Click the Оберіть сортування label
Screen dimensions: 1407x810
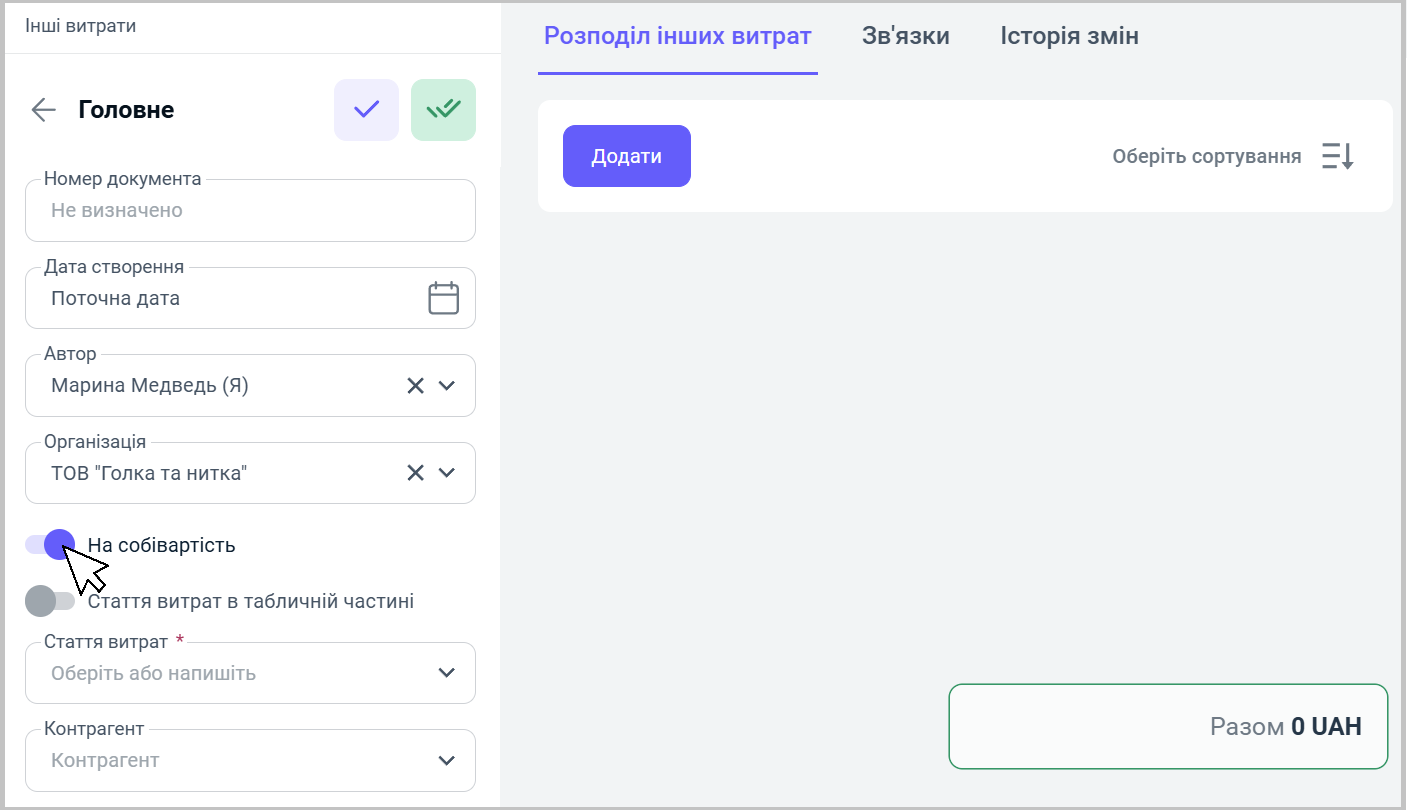[x=1206, y=157]
